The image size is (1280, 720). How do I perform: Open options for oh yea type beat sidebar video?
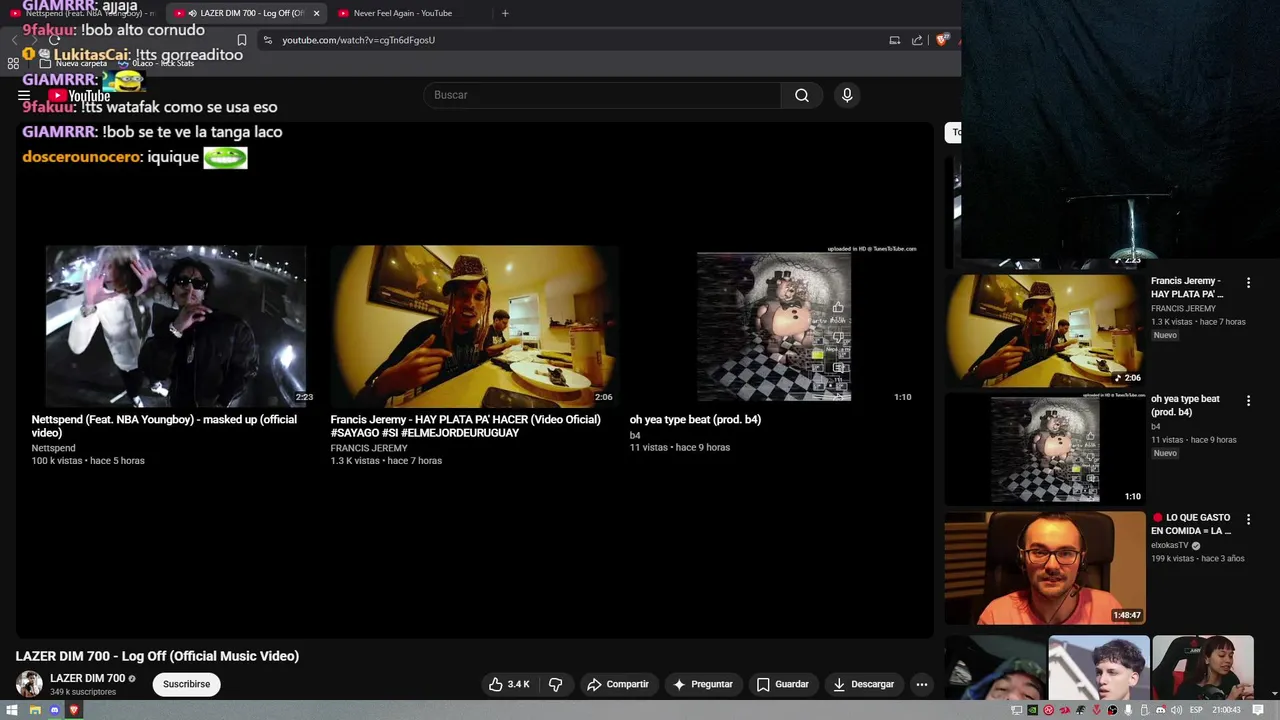pos(1248,400)
